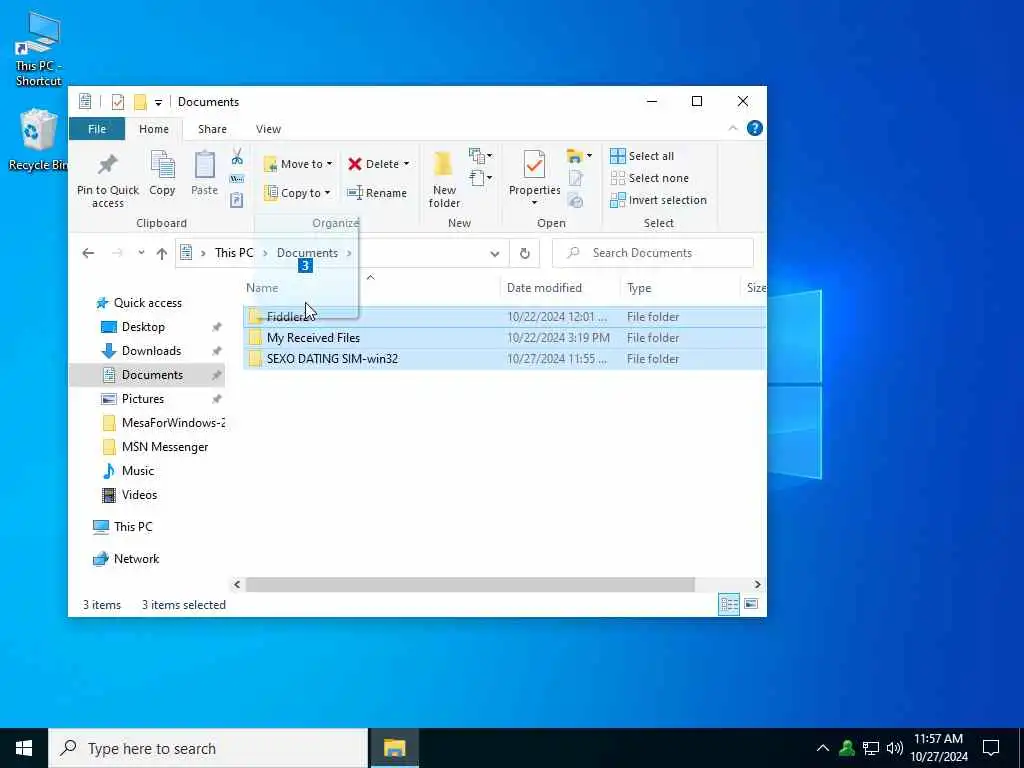This screenshot has height=768, width=1024.
Task: Open the File menu
Action: (97, 129)
